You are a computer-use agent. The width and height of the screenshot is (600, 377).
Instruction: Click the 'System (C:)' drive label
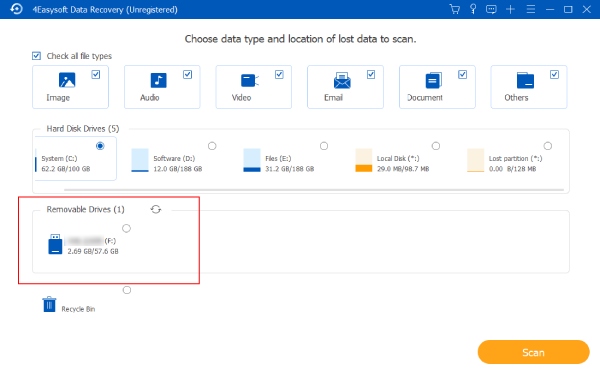coord(59,158)
